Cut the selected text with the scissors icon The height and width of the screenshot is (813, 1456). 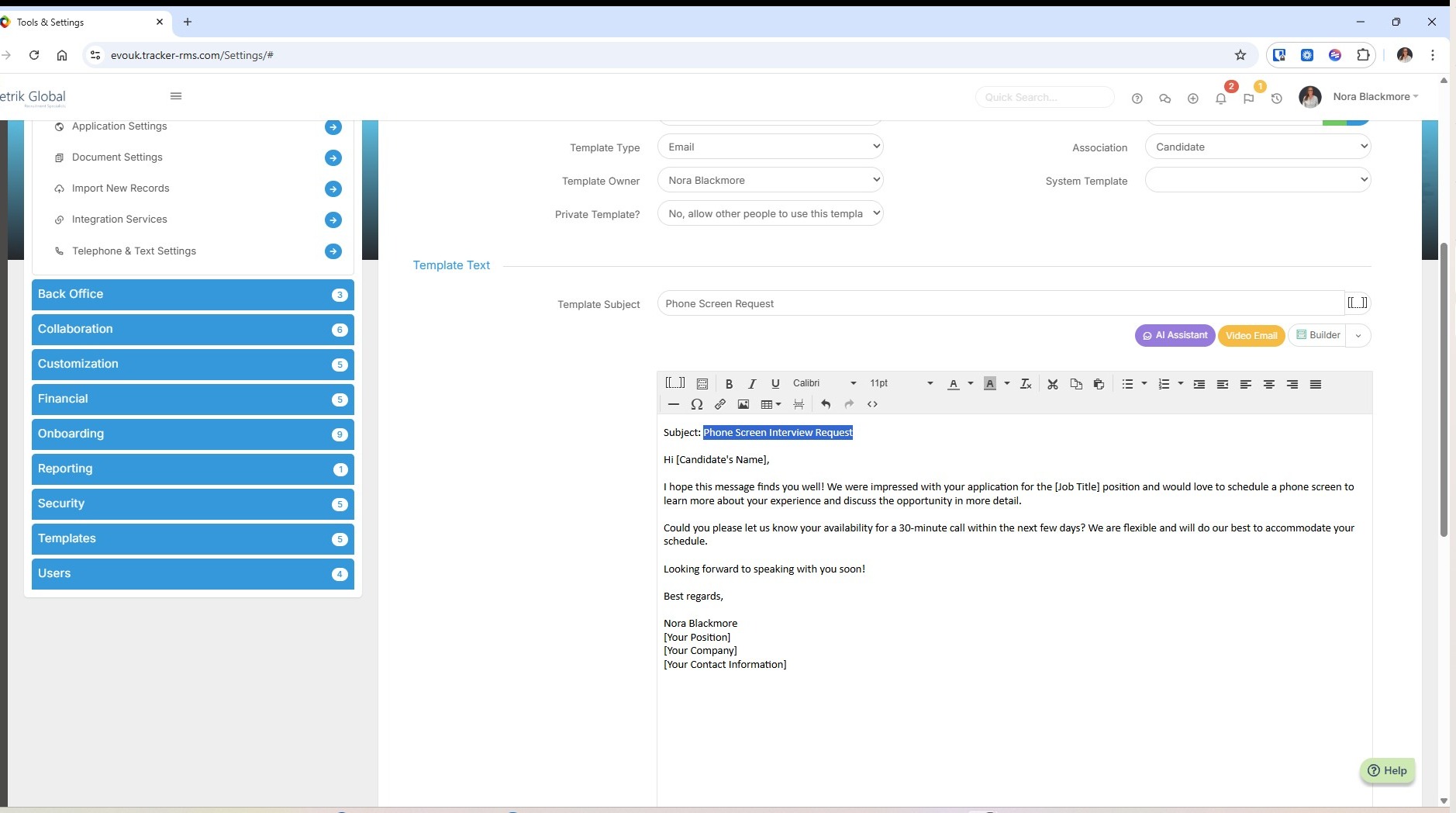click(1053, 384)
